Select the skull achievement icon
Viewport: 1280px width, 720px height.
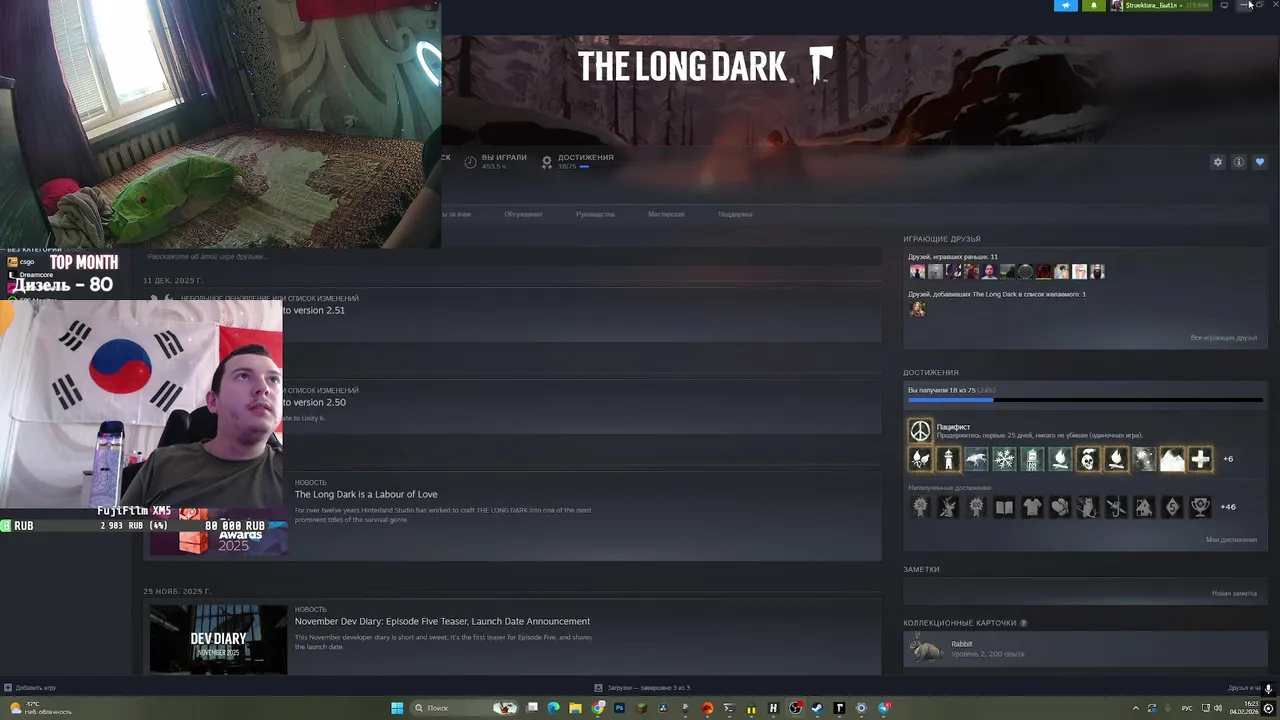click(1088, 459)
